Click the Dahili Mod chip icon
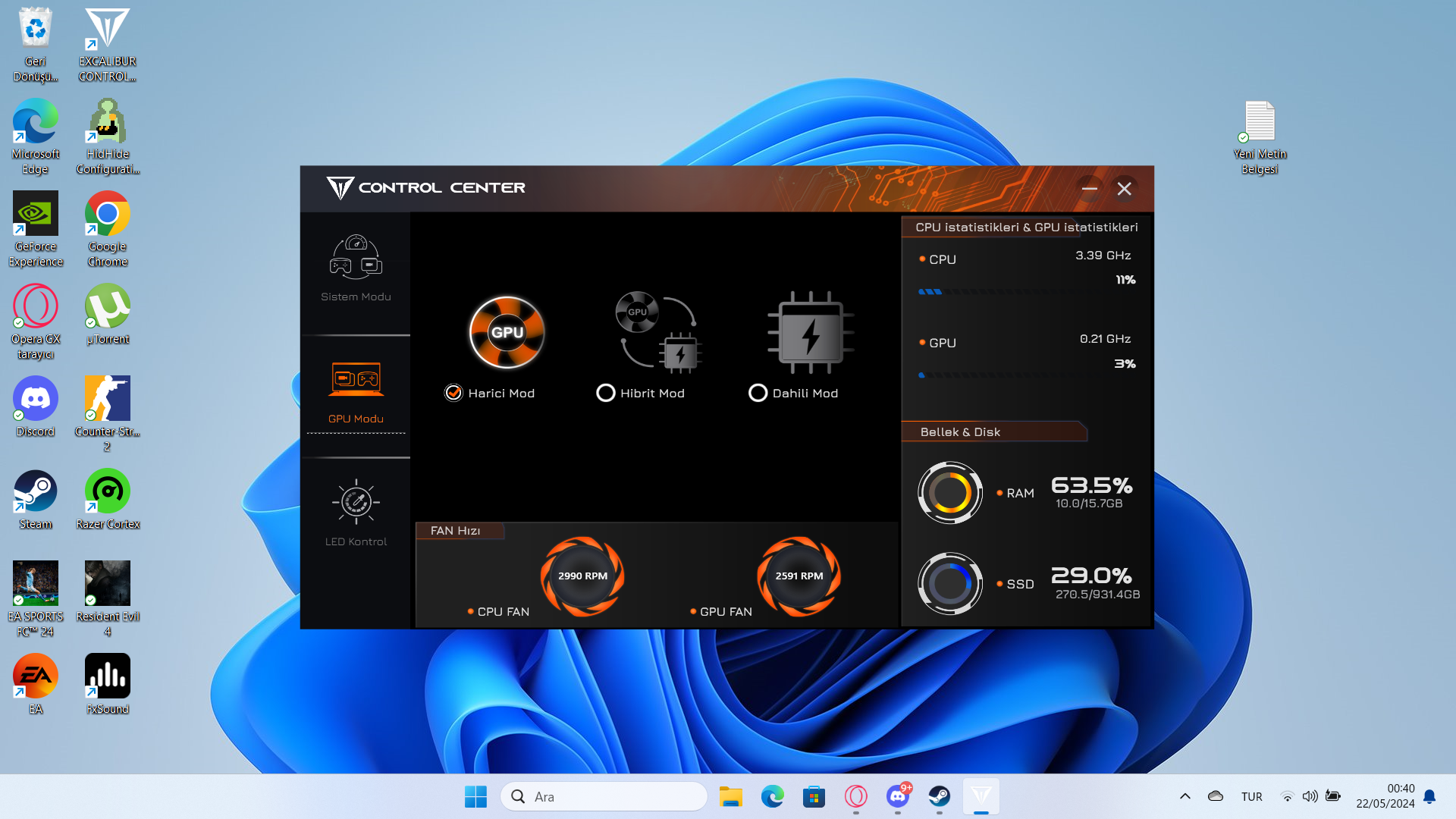Image resolution: width=1456 pixels, height=819 pixels. click(x=810, y=332)
